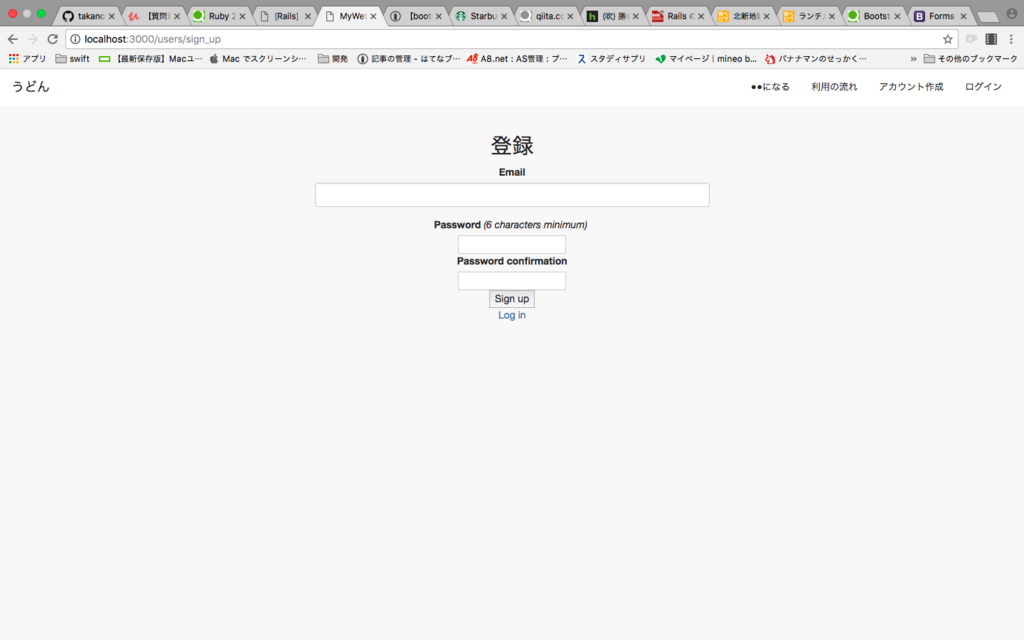
Task: Open 記事の管理 はてなブ bookmark
Action: 408,59
